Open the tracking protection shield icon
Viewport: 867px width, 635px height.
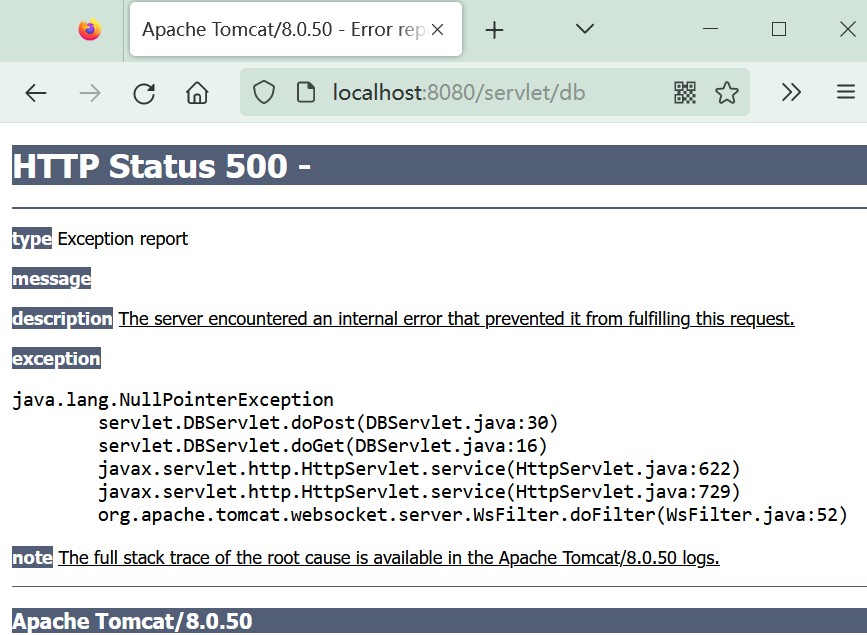264,92
